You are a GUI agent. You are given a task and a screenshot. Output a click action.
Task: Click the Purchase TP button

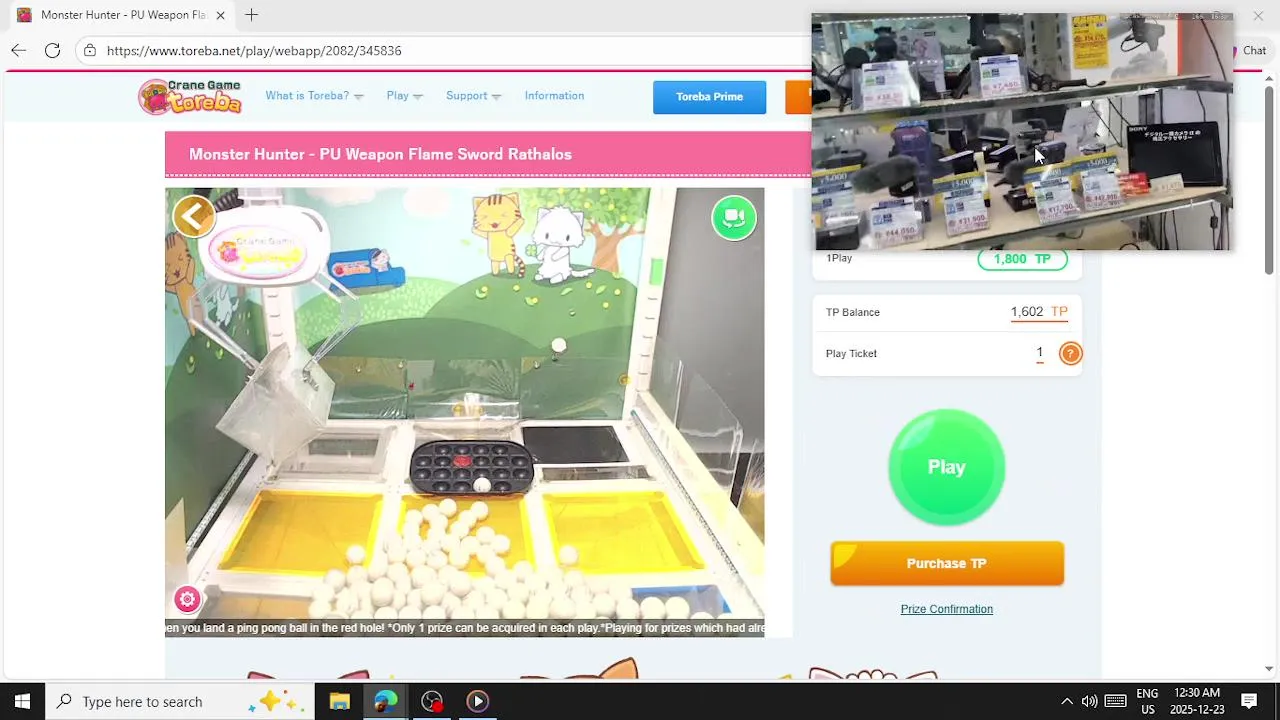[x=946, y=563]
